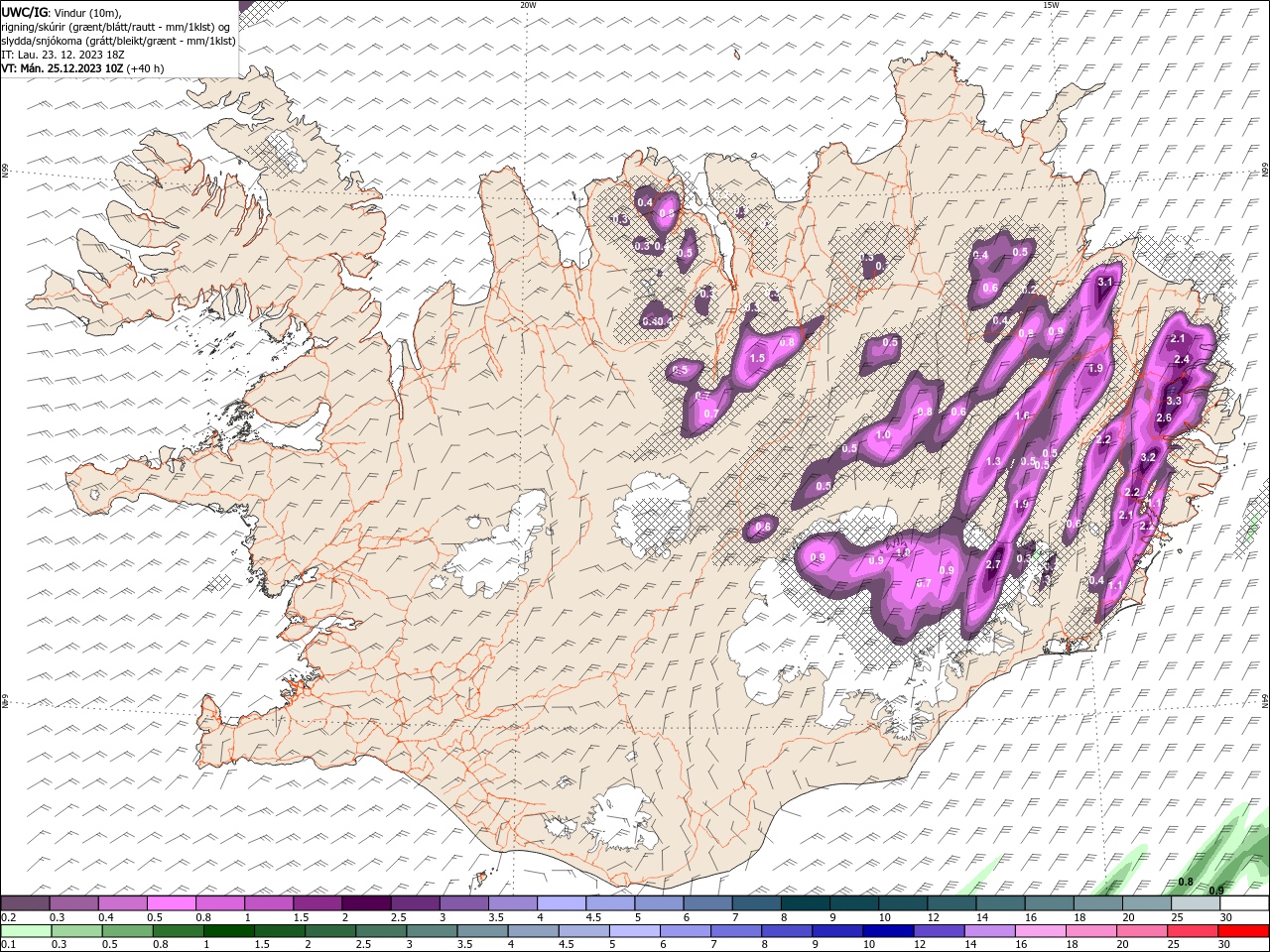Select the 'IT: Lau. 23. 12. 2023 18Z' text
Image resolution: width=1270 pixels, height=952 pixels.
[63, 55]
